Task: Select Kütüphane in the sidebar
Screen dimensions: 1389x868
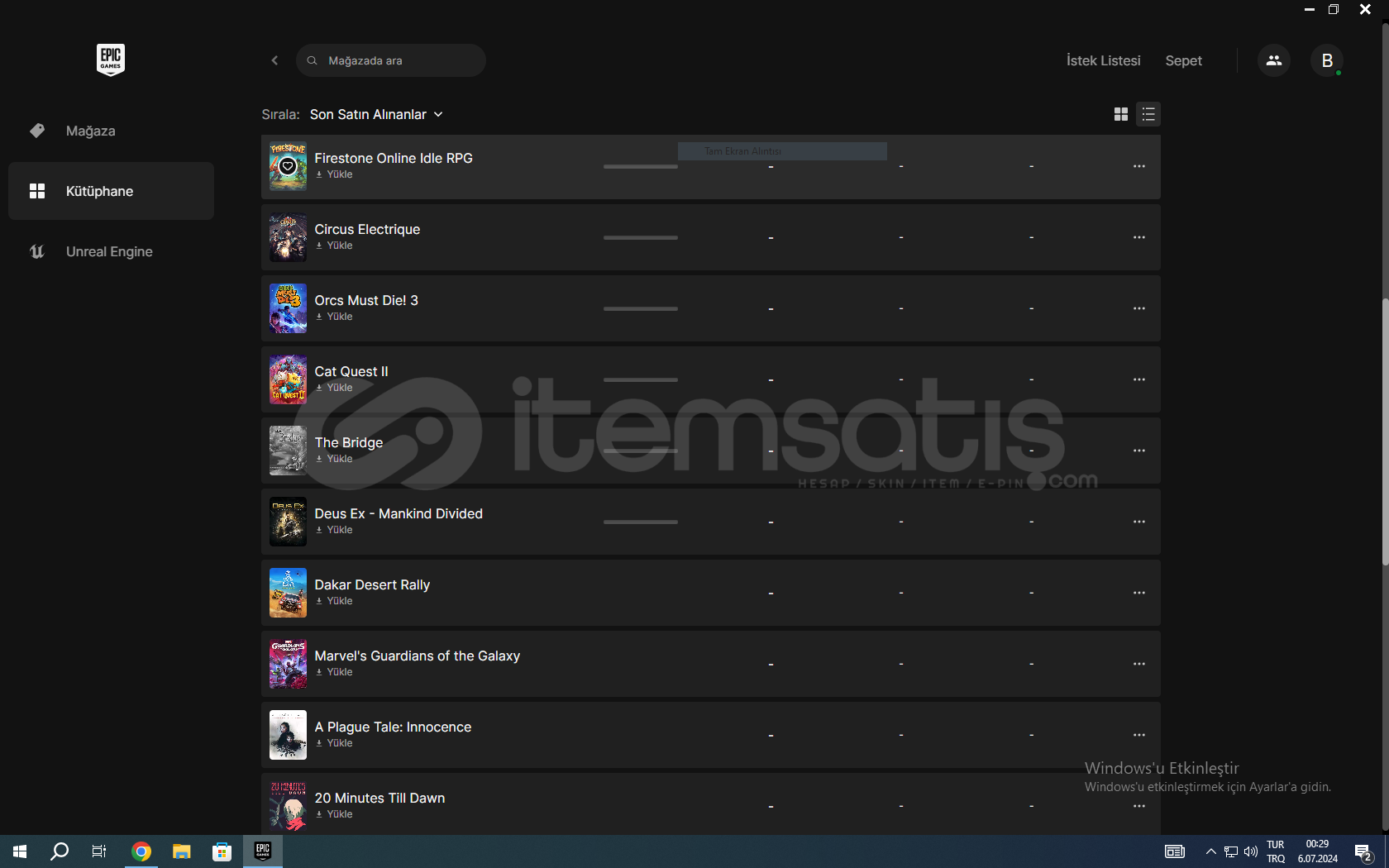Action: pos(111,191)
